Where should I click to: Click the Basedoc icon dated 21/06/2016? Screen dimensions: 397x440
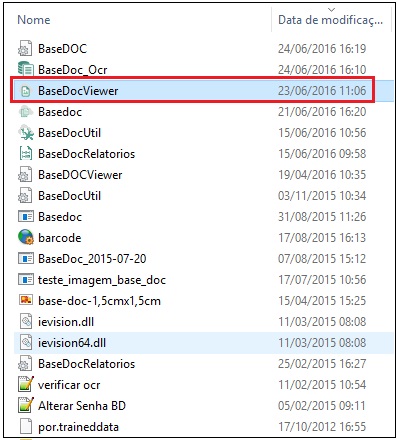click(25, 111)
